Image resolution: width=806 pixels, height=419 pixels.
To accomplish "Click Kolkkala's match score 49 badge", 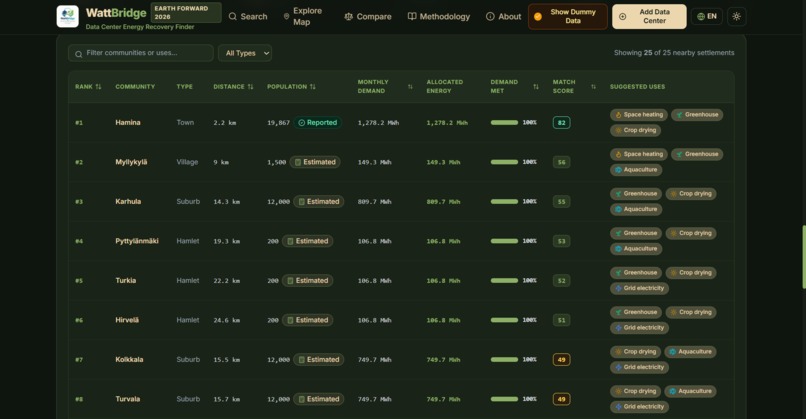I will pos(561,359).
